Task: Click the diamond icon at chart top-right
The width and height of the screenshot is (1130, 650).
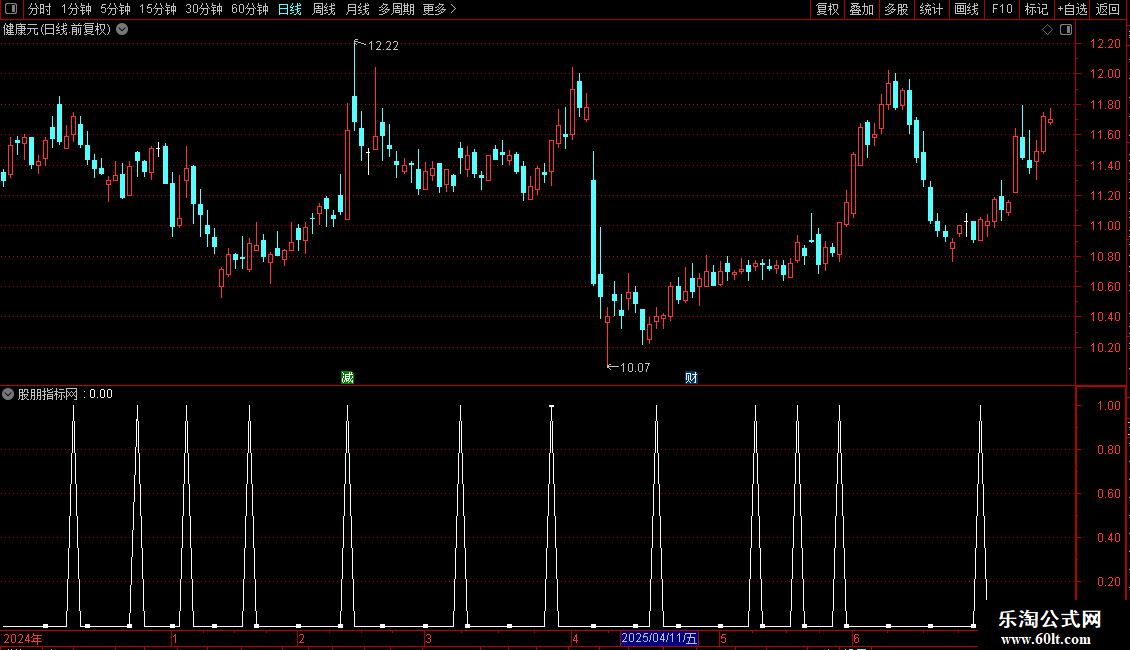Action: pyautogui.click(x=1047, y=30)
